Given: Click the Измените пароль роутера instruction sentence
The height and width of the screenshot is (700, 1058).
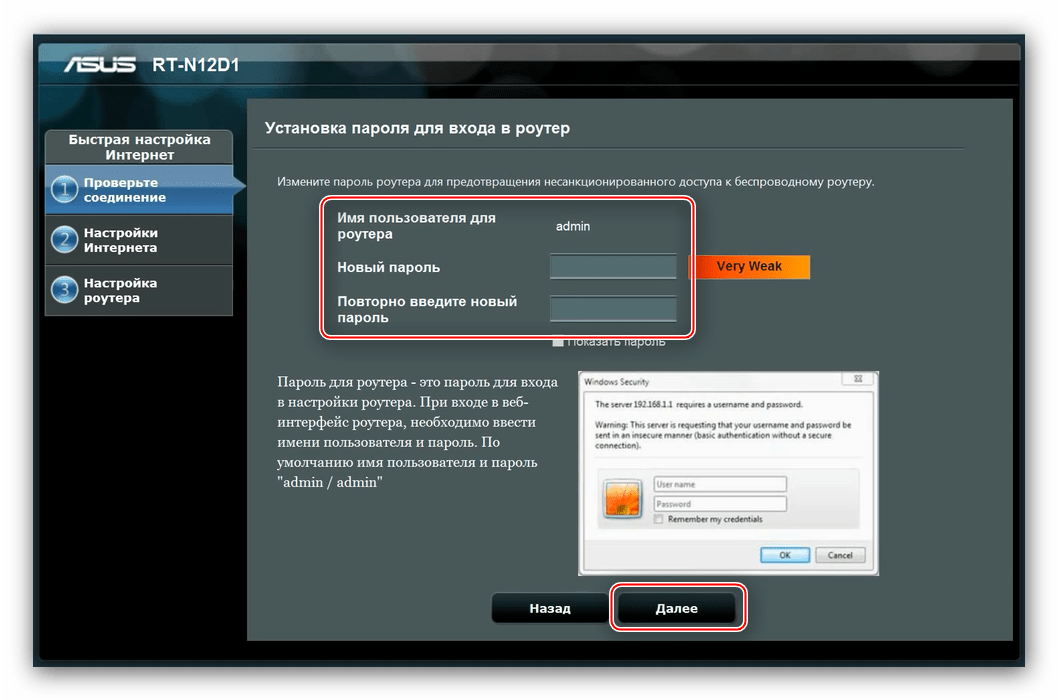Looking at the screenshot, I should click(x=576, y=182).
